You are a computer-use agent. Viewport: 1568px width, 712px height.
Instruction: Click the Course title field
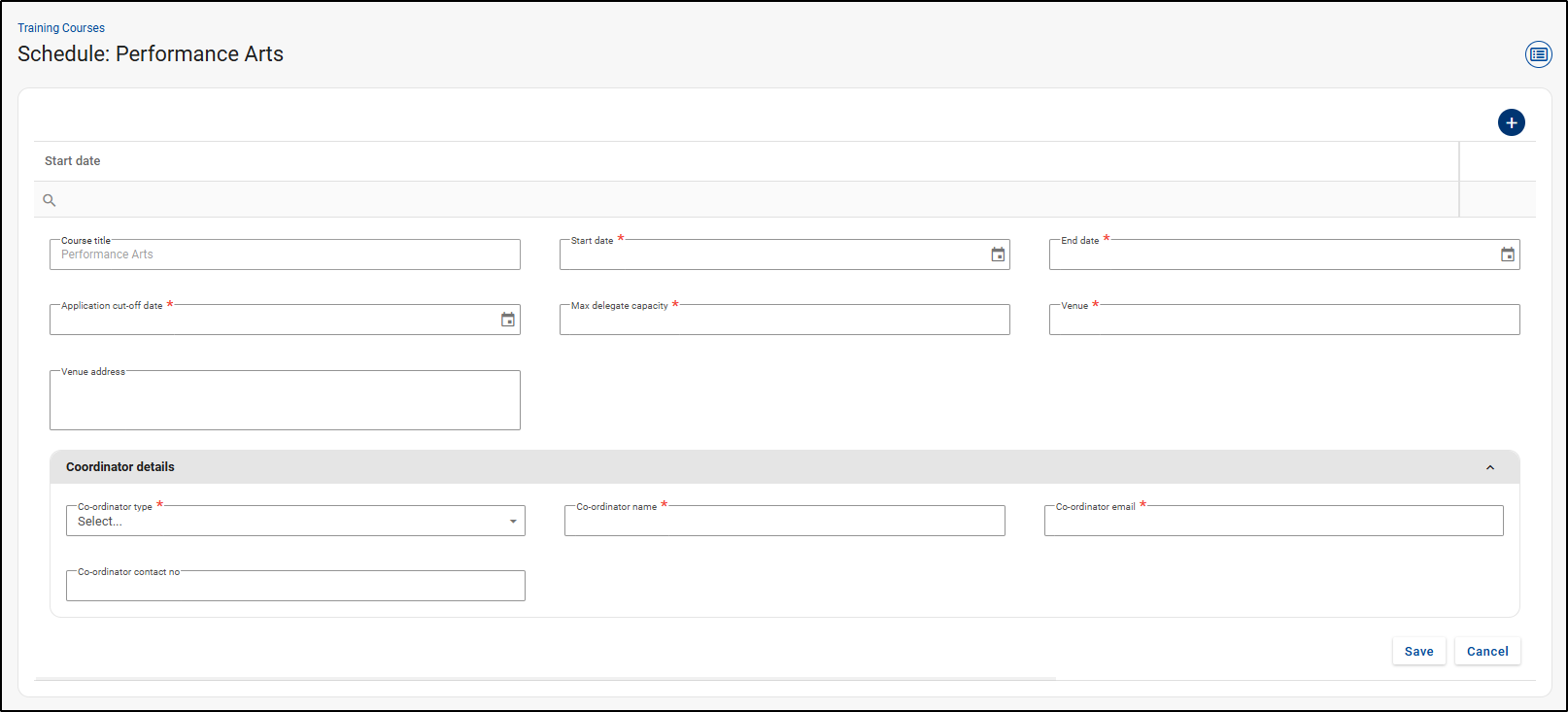click(285, 255)
